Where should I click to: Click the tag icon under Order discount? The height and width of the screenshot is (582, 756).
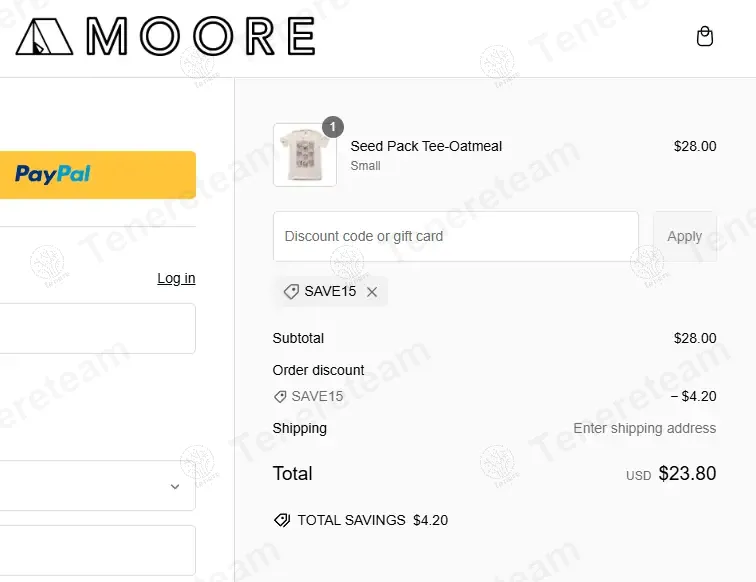click(x=280, y=397)
